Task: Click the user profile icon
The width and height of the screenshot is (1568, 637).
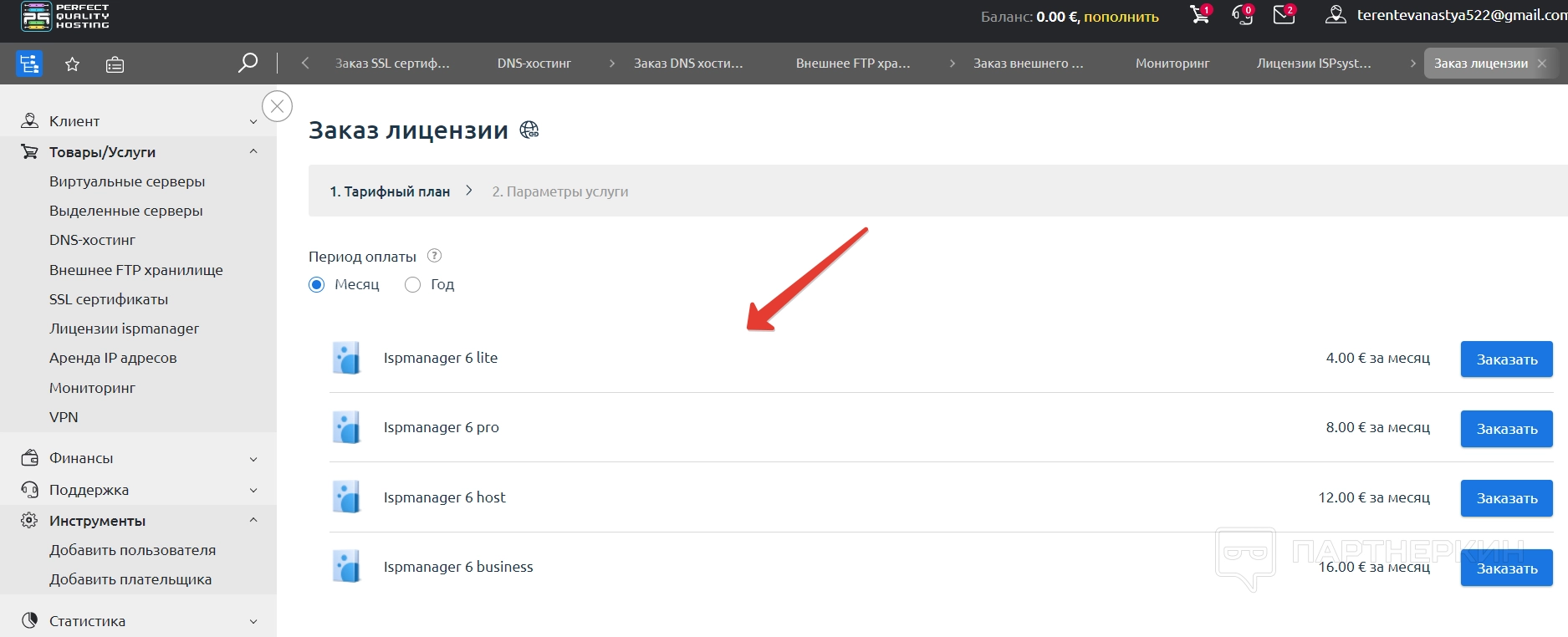Action: click(x=1336, y=15)
